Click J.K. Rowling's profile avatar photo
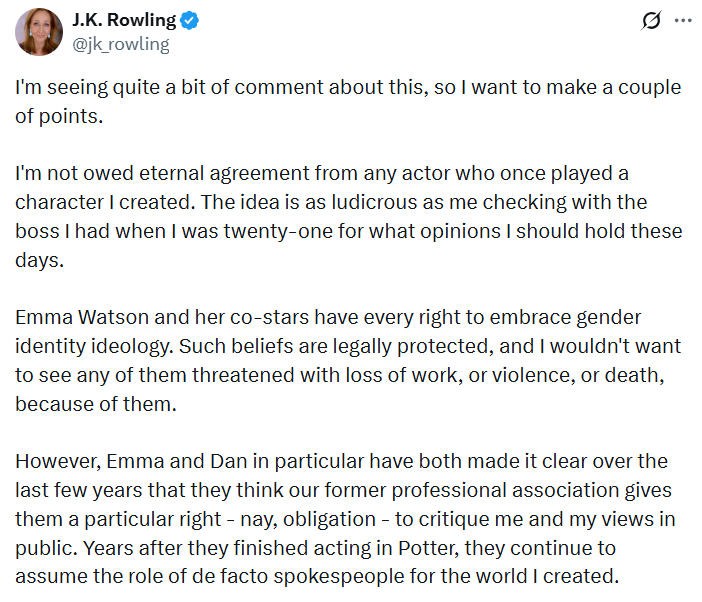The image size is (702, 602). click(39, 30)
